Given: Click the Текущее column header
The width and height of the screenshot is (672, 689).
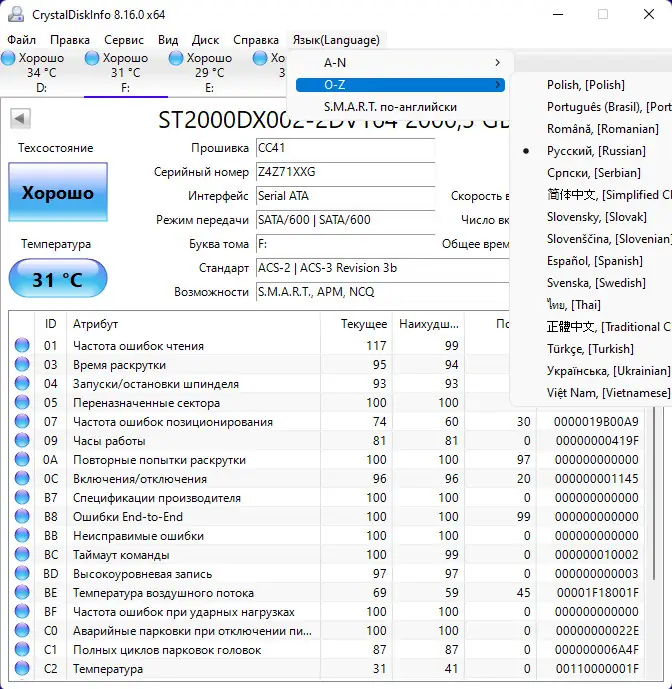Looking at the screenshot, I should pyautogui.click(x=357, y=324).
